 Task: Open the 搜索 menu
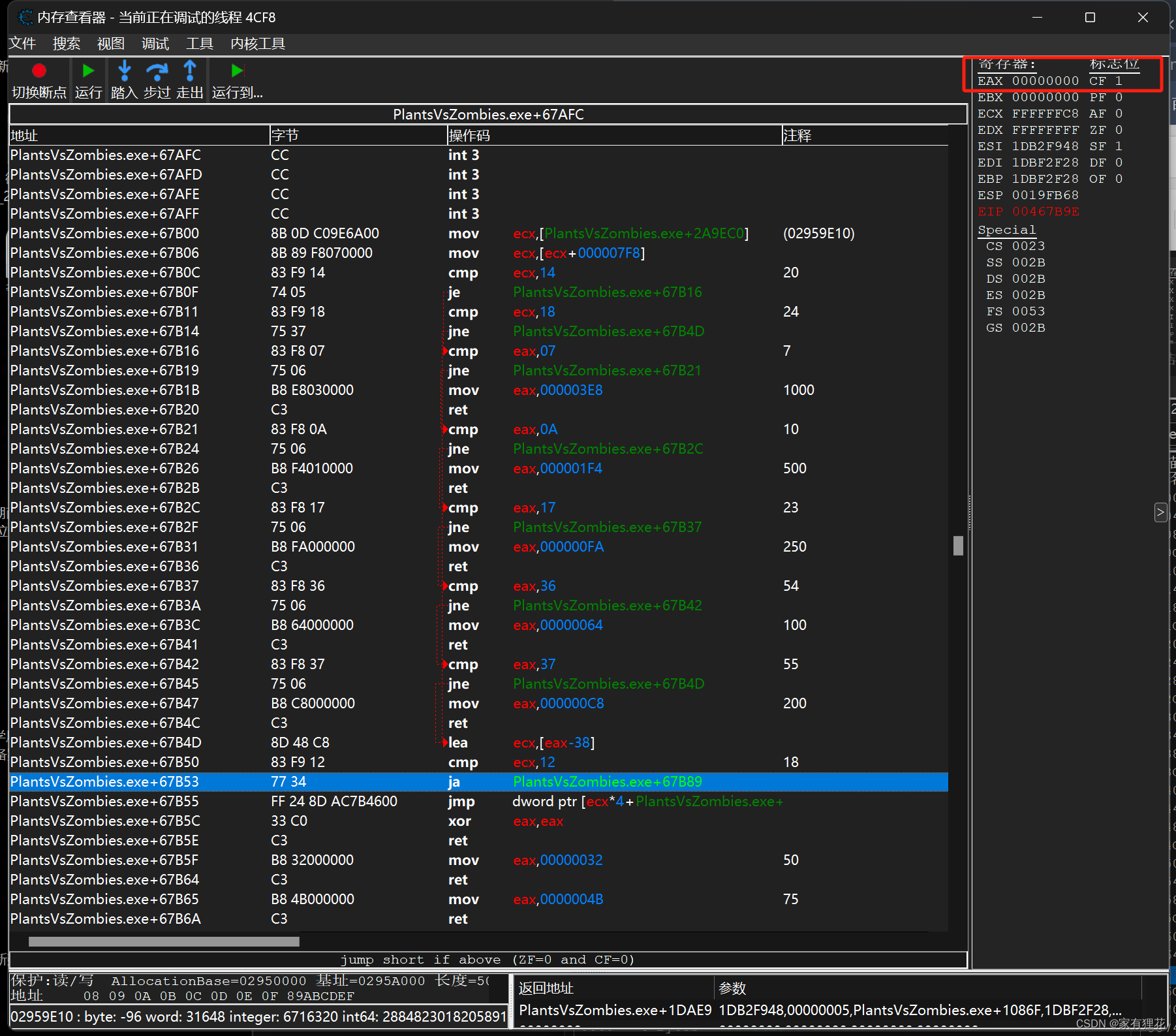click(x=67, y=44)
